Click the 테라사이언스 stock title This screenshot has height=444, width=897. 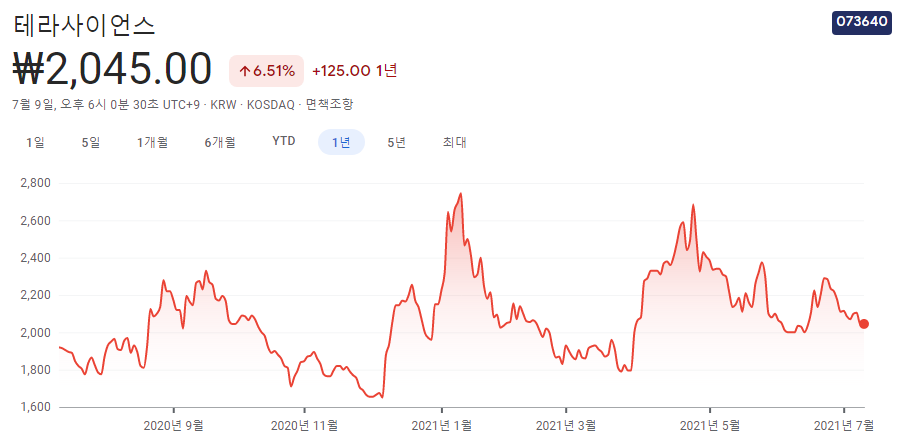[84, 26]
